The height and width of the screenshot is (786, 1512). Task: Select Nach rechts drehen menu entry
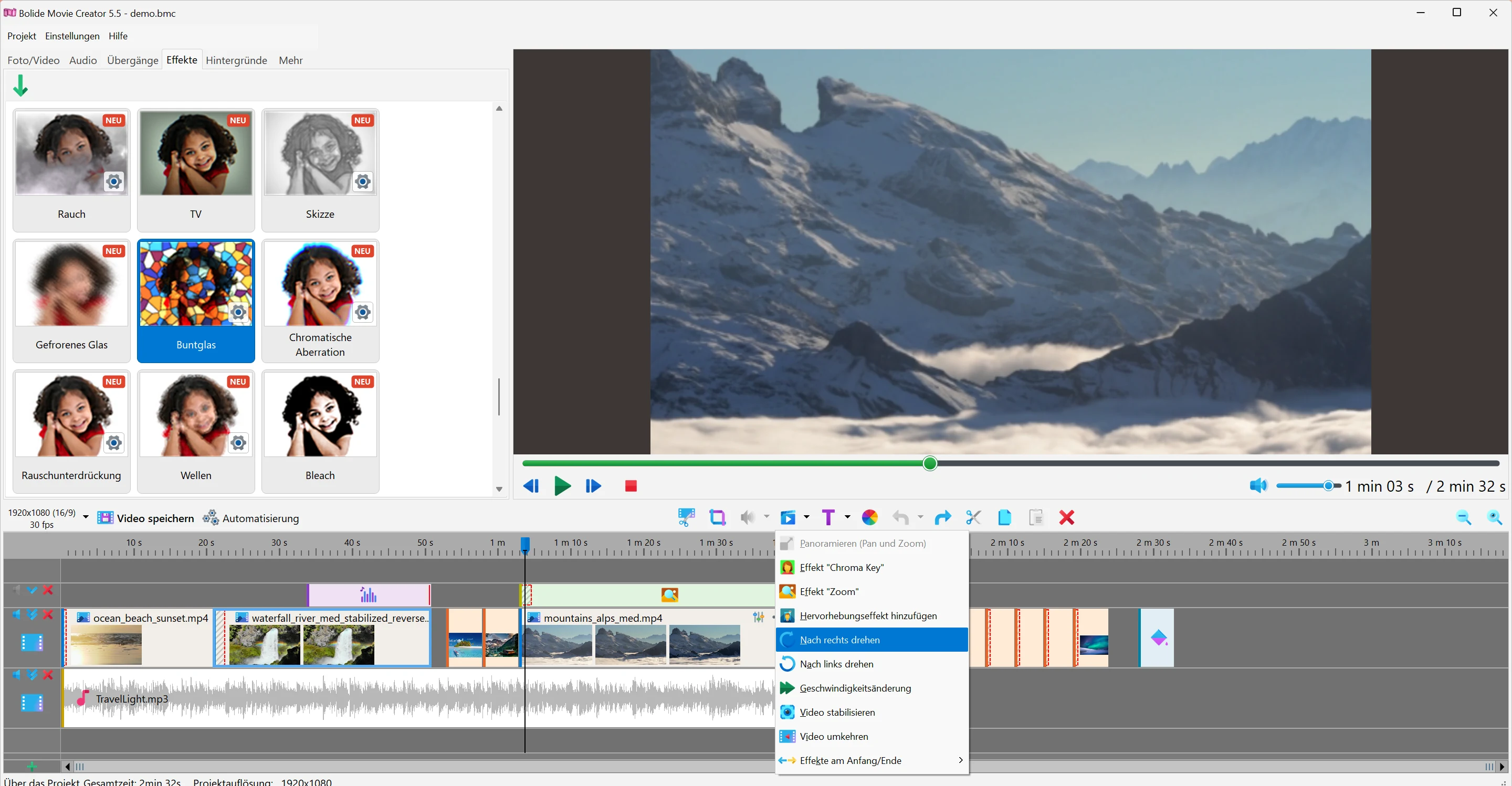(x=871, y=640)
